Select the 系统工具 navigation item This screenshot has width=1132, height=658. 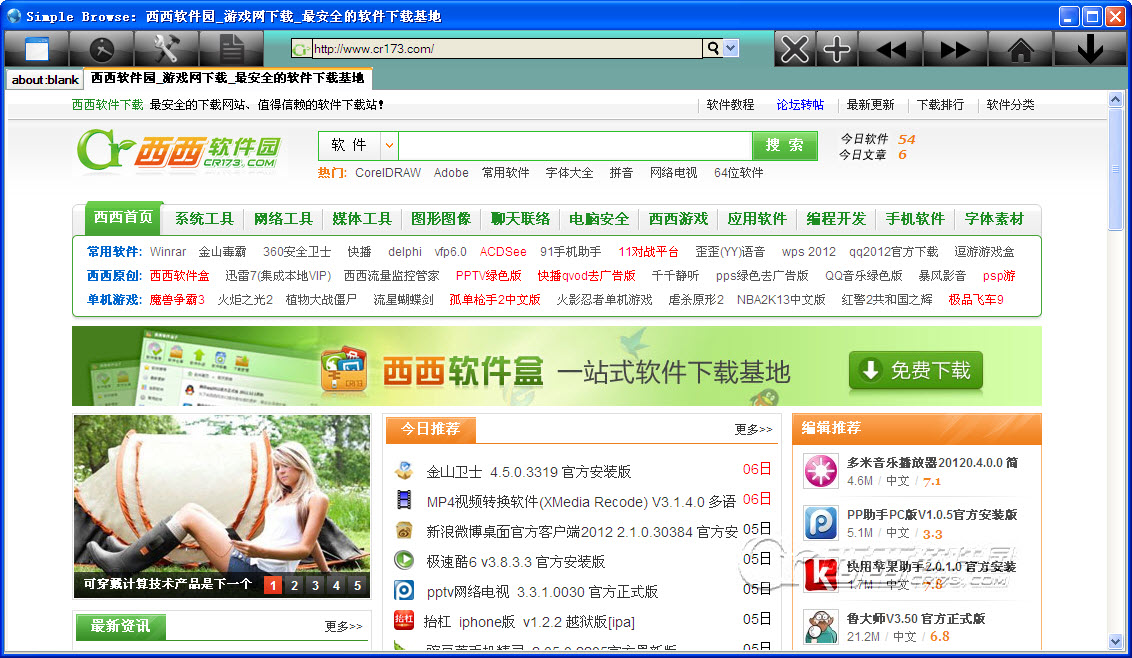click(204, 219)
